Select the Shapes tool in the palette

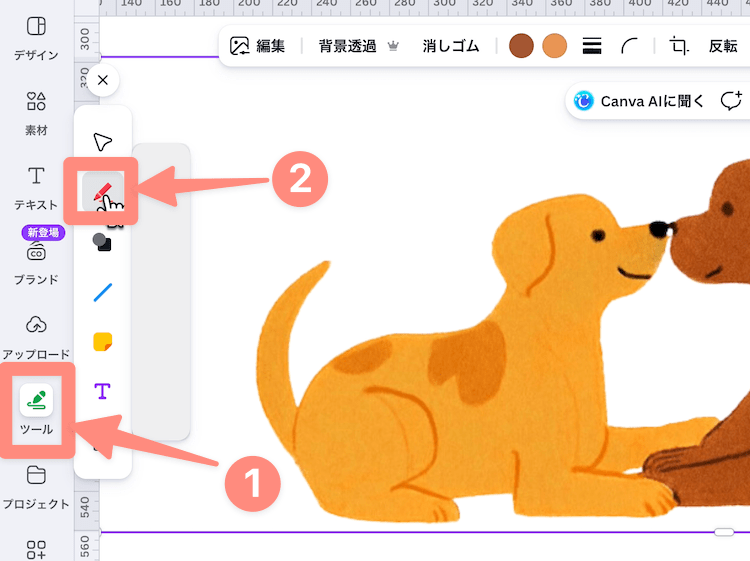(102, 242)
